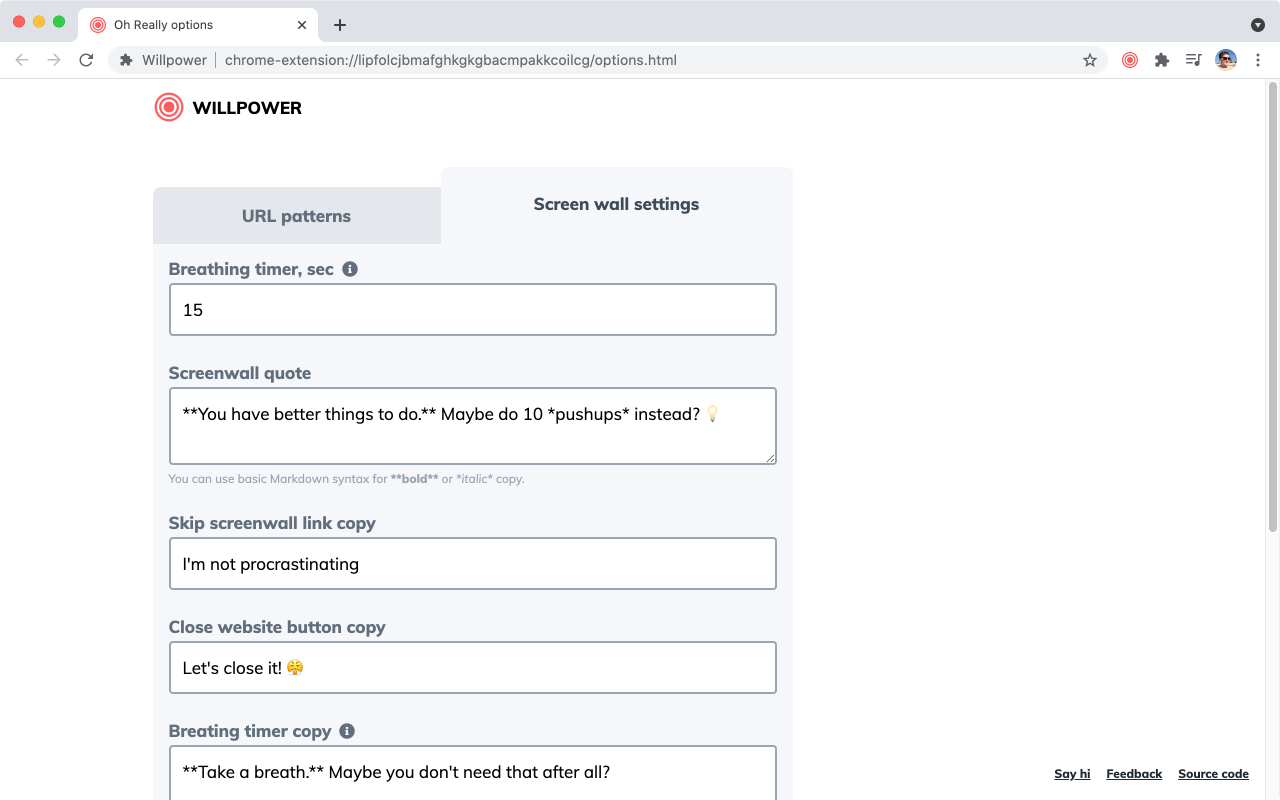Click the Willpower logo icon
Screen dimensions: 1280x800
point(169,107)
